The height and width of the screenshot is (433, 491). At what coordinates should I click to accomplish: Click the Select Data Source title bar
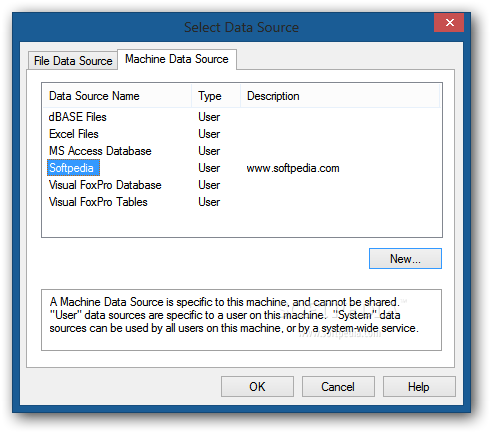[x=241, y=27]
